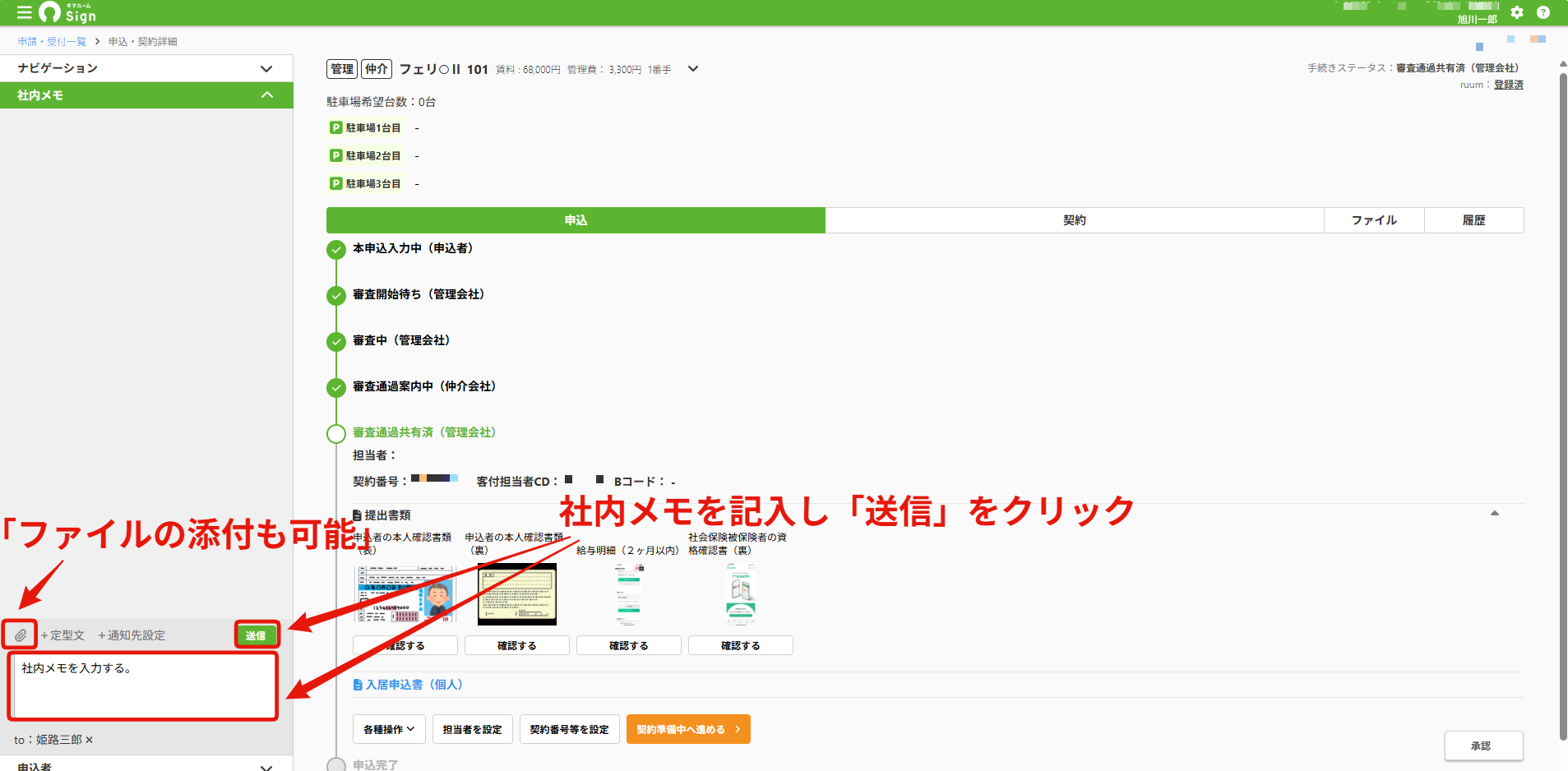Screen dimensions: 1568x771
Task: Click the 駐車場1台目 parking icon
Action: [x=336, y=127]
